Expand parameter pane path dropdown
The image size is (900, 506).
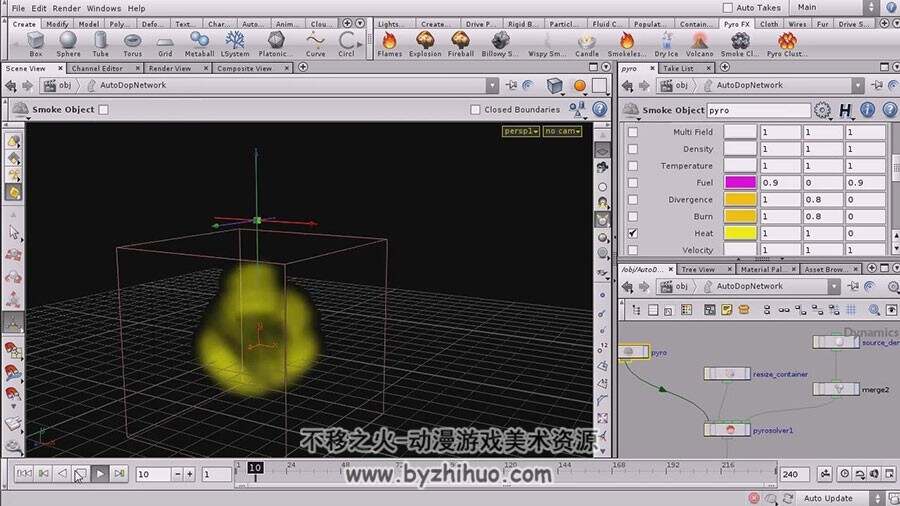pos(858,85)
